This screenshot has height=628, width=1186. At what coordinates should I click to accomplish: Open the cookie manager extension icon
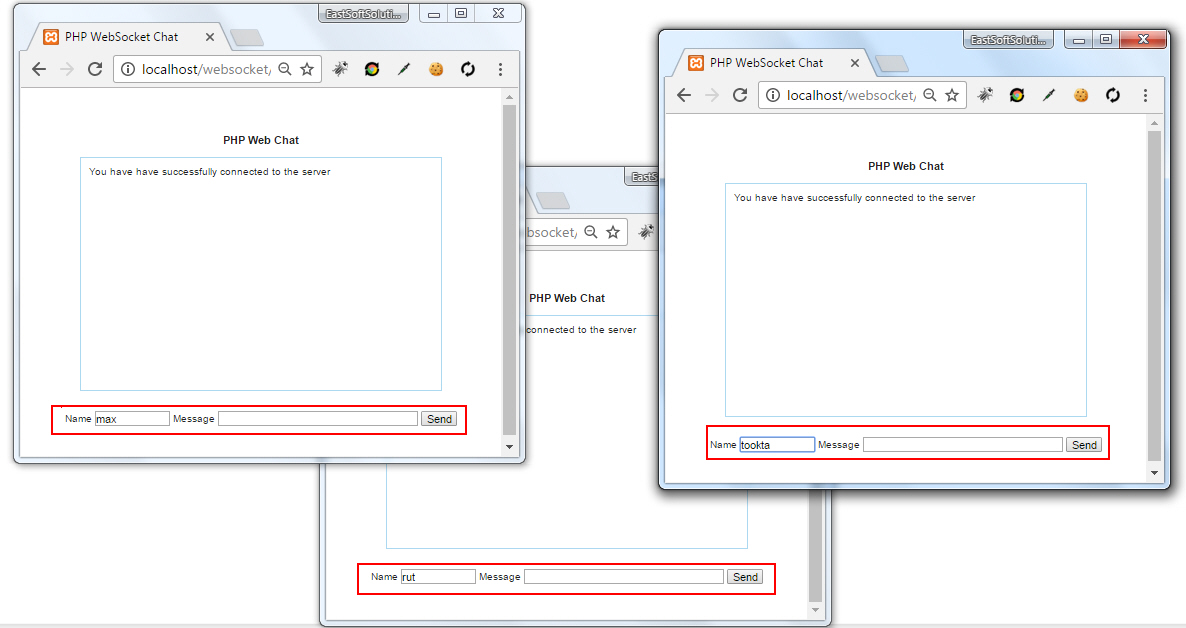click(x=436, y=68)
